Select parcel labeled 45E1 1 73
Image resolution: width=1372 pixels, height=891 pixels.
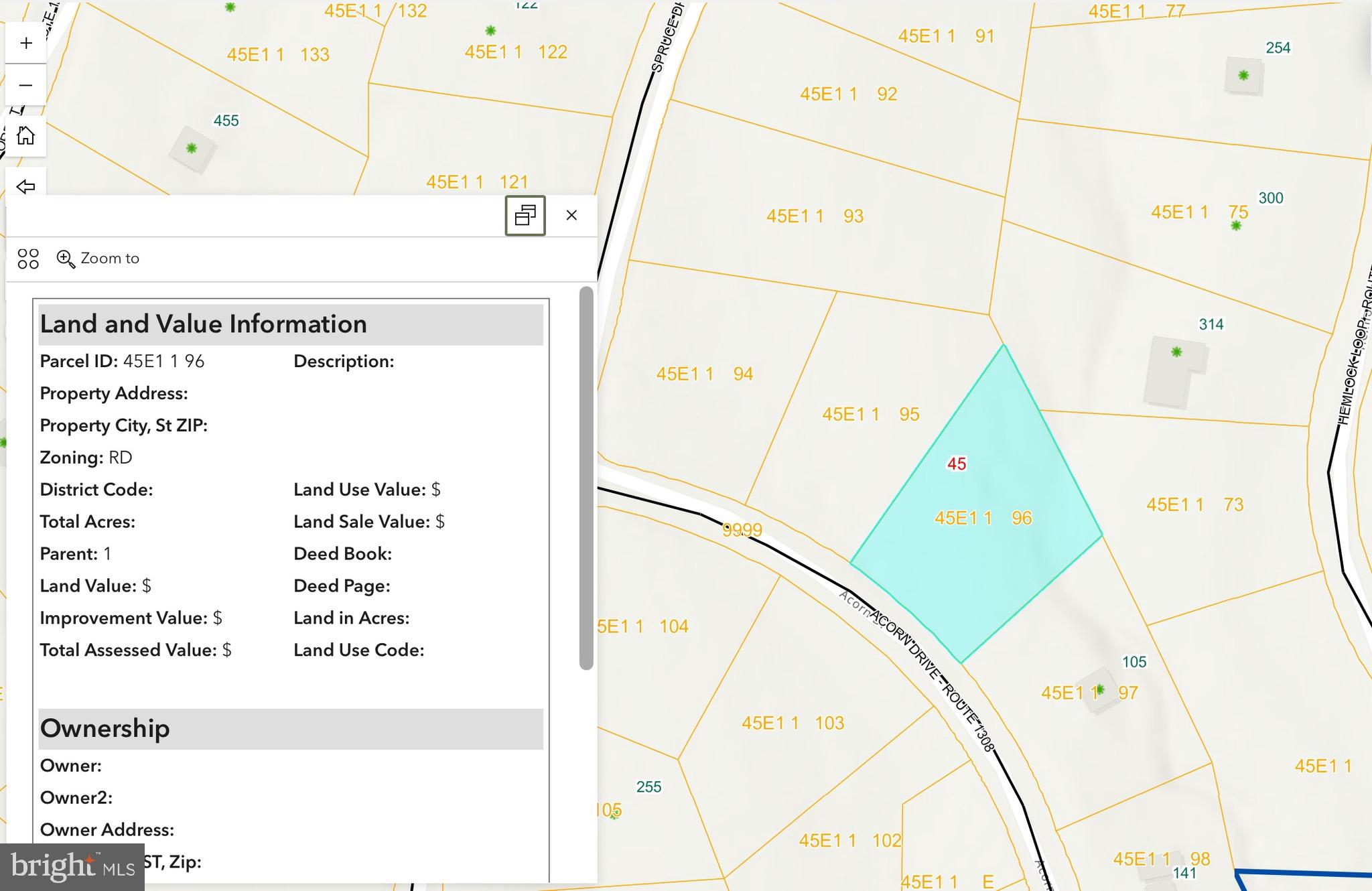(x=1194, y=504)
